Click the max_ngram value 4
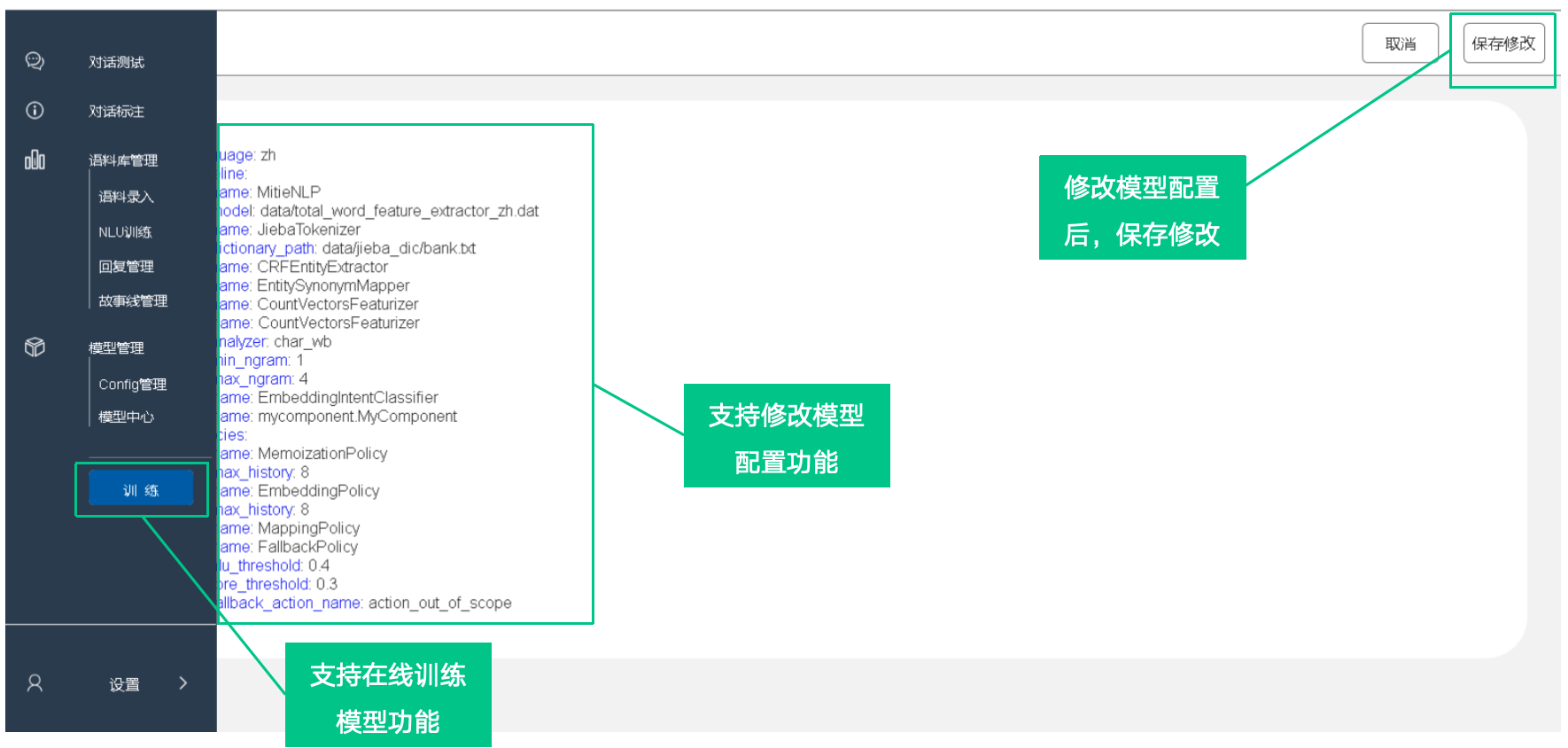The height and width of the screenshot is (748, 1568). click(304, 379)
